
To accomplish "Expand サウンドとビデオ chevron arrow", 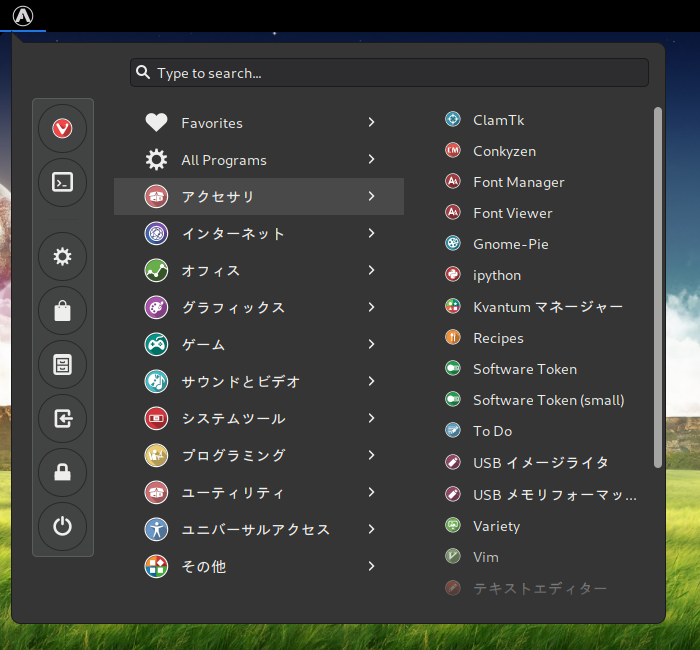I will coord(371,381).
